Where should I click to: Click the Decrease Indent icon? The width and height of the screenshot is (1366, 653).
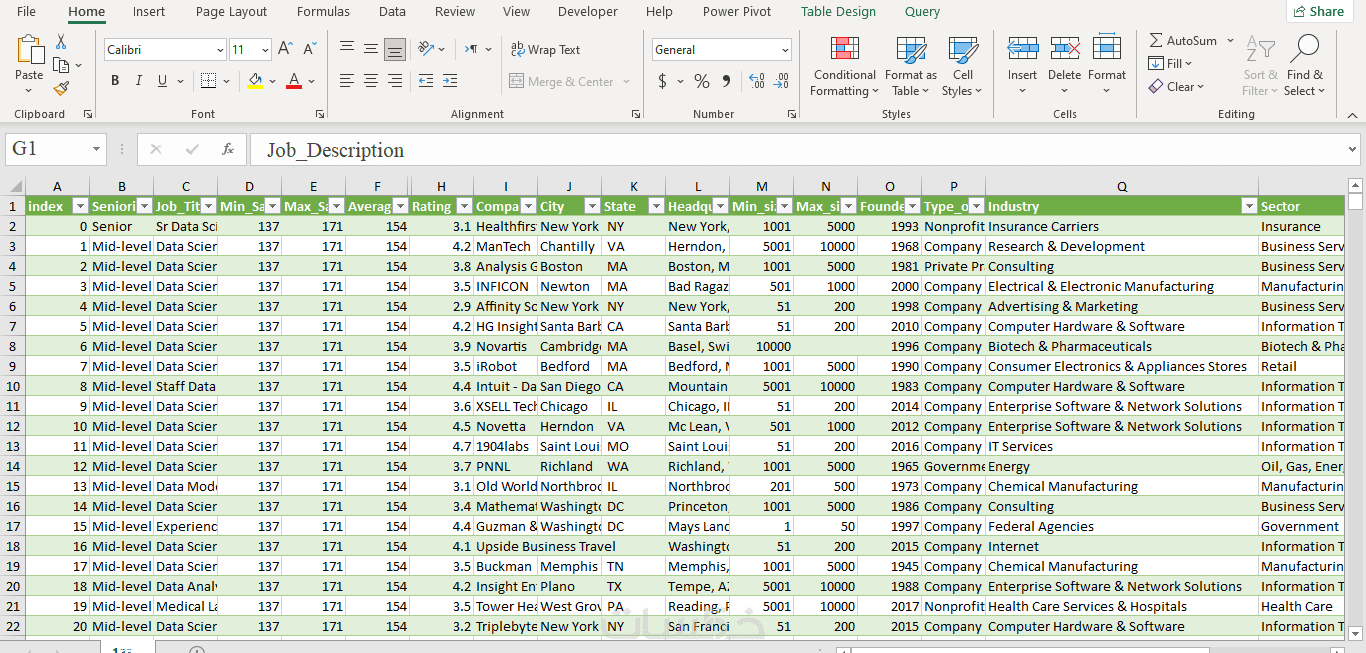[426, 81]
